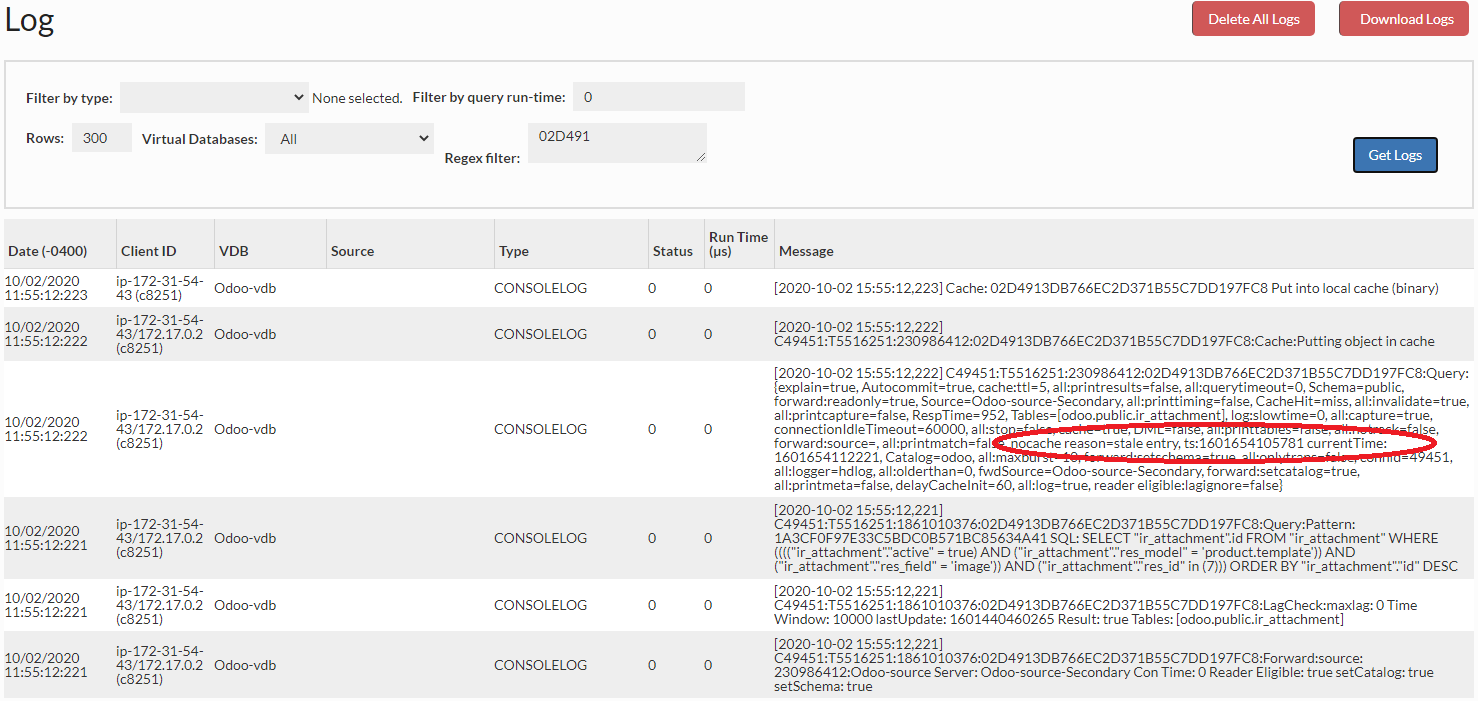Click the Date column header

[48, 251]
